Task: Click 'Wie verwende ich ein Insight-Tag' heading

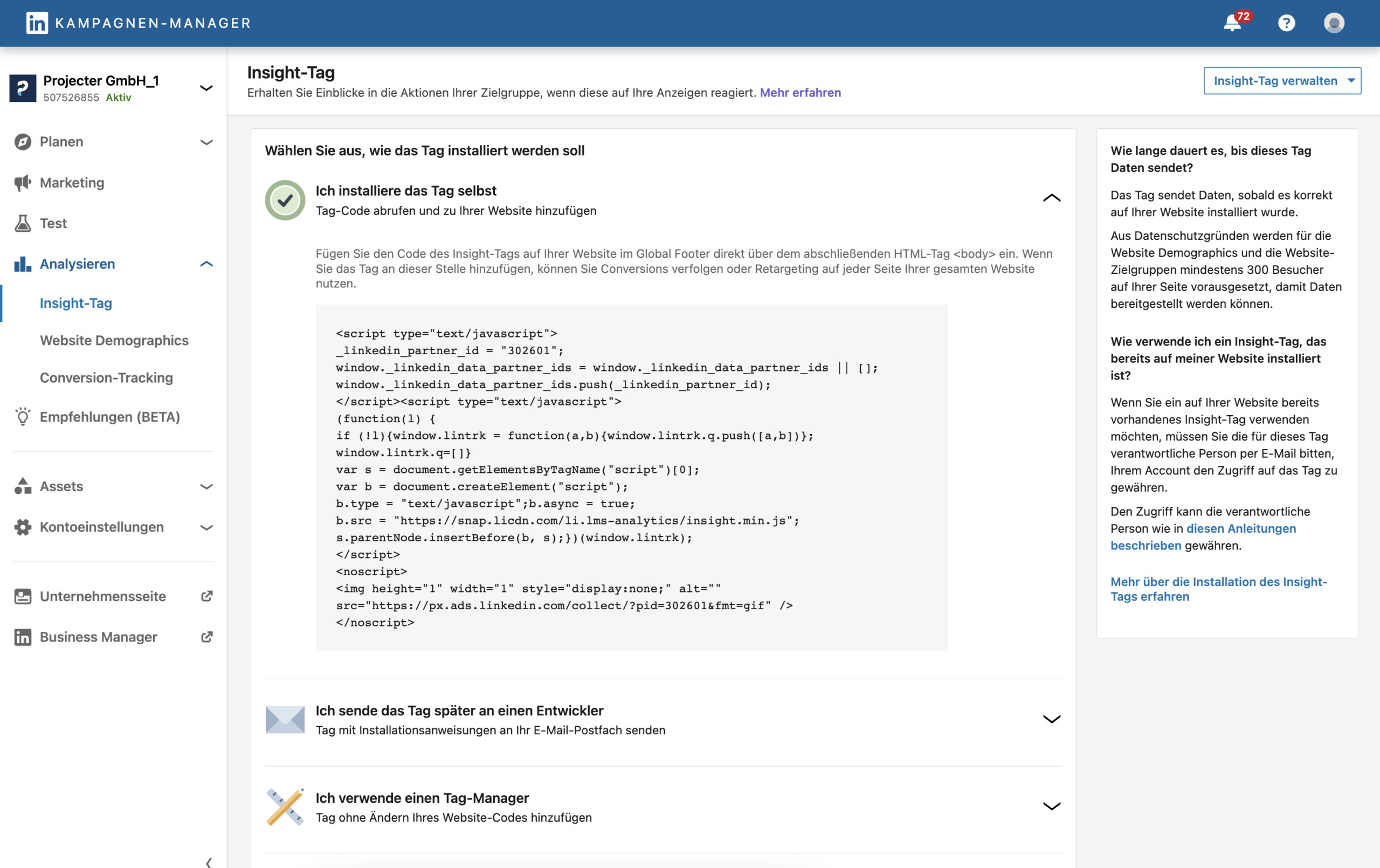Action: [x=1218, y=359]
